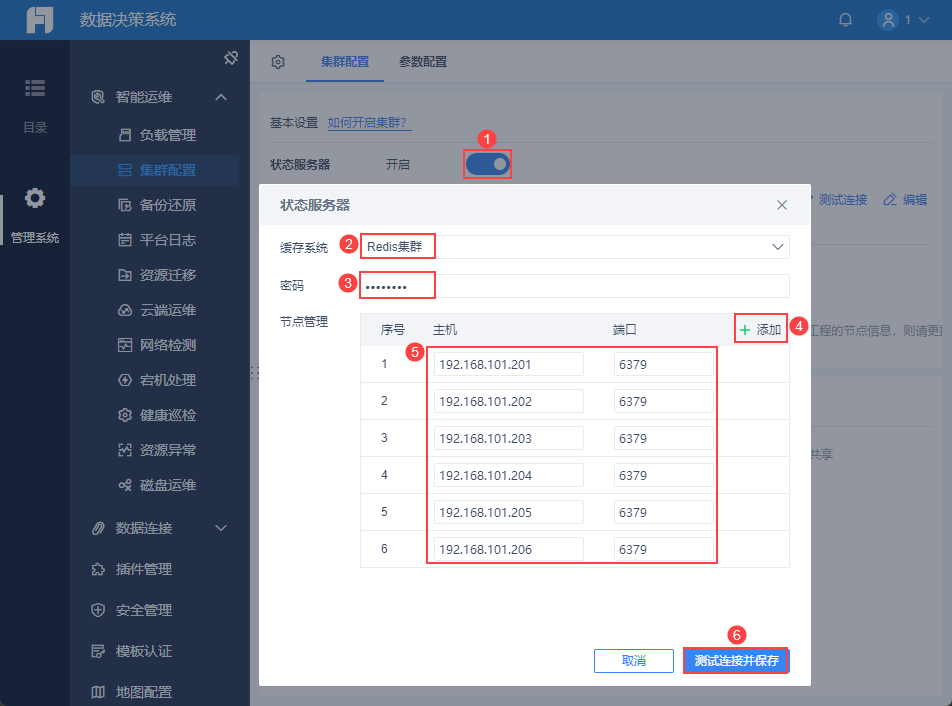Click the 安全管理 shield icon
Viewport: 952px width, 706px height.
point(98,610)
